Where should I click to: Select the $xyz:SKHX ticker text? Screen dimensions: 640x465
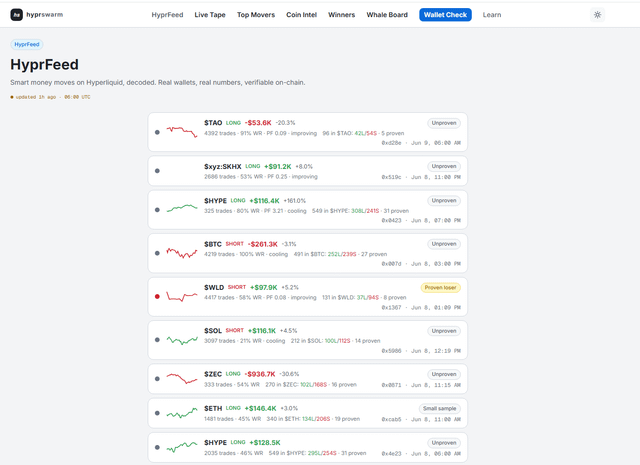pos(223,167)
